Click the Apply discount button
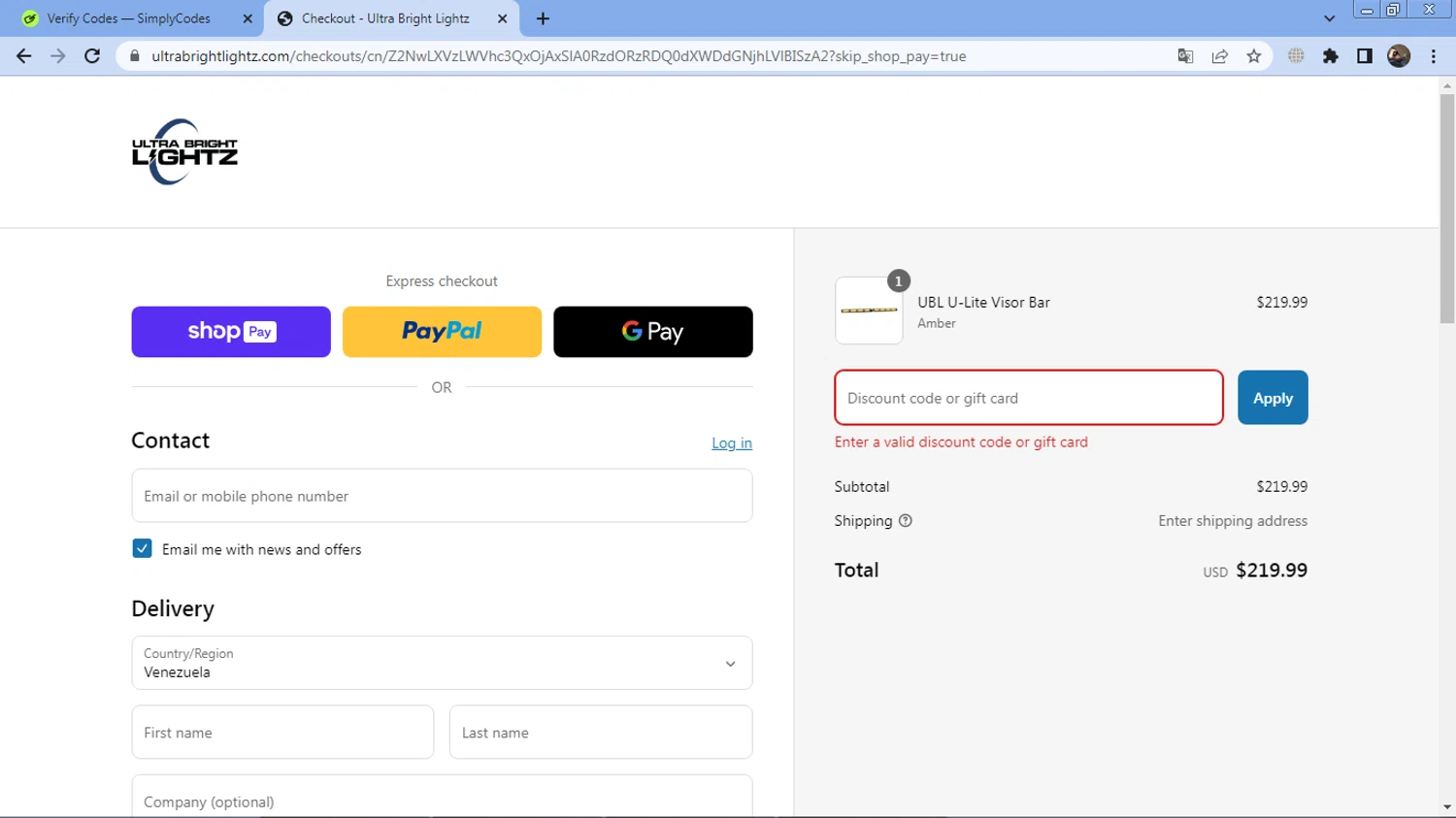 (x=1273, y=398)
